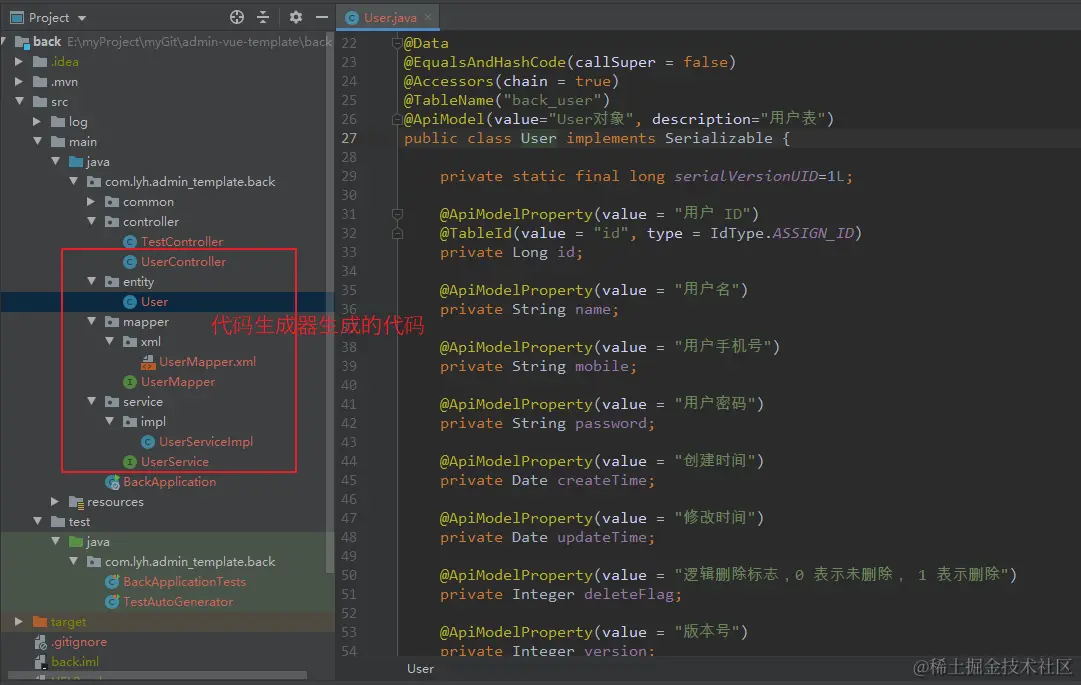Collapse the entity package arrow
The image size is (1081, 685).
(91, 281)
